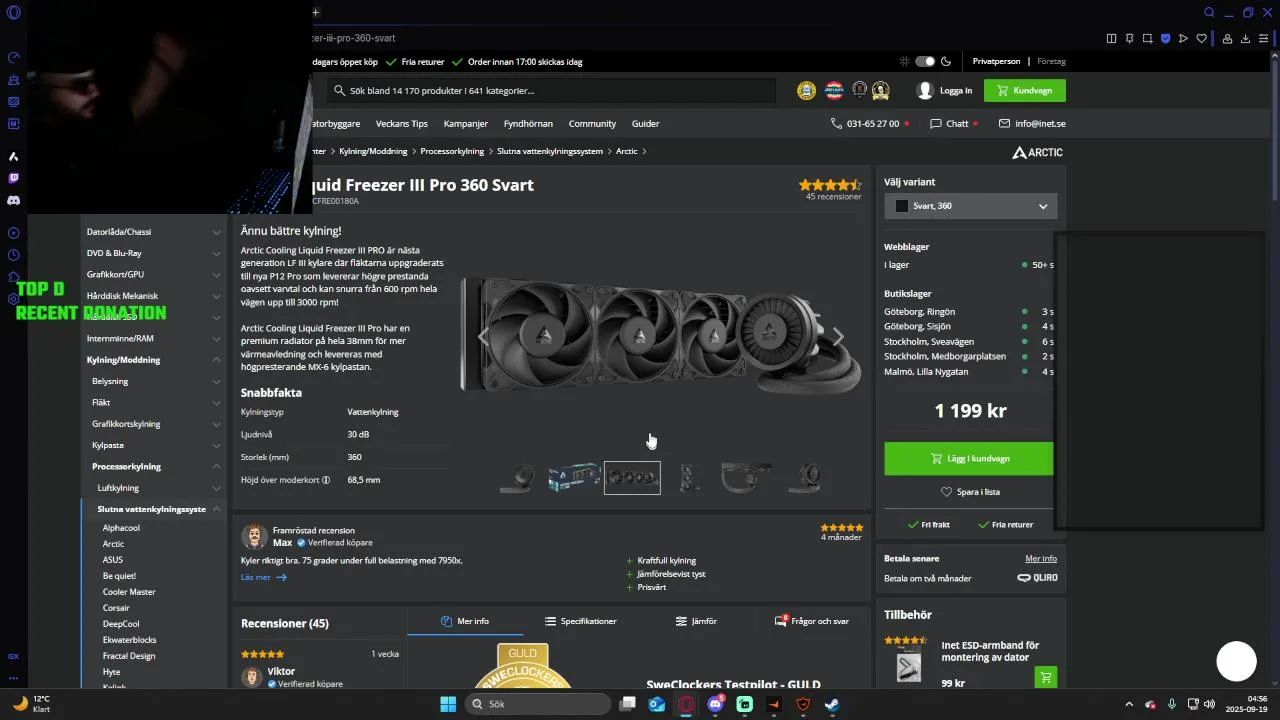Click the browser send flow icon
The image size is (1280, 720).
1183,39
